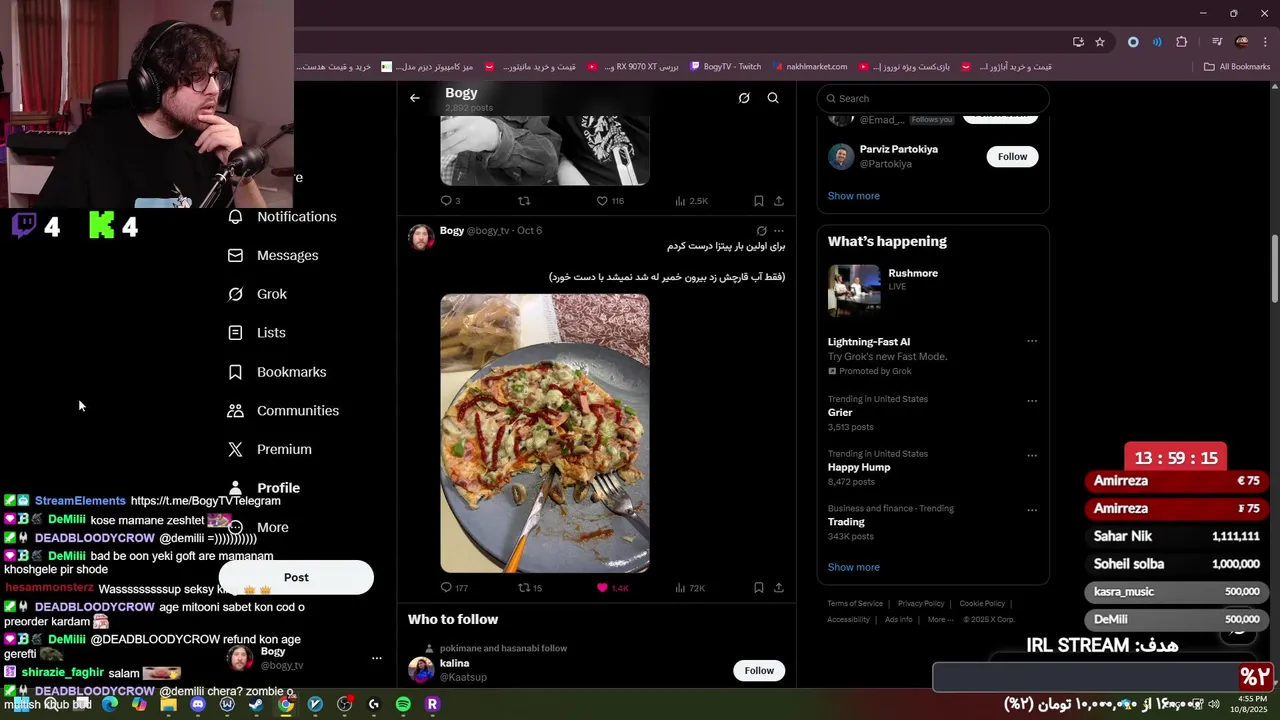The image size is (1280, 720).
Task: Click Bogy avatar on pizza post
Action: 421,237
